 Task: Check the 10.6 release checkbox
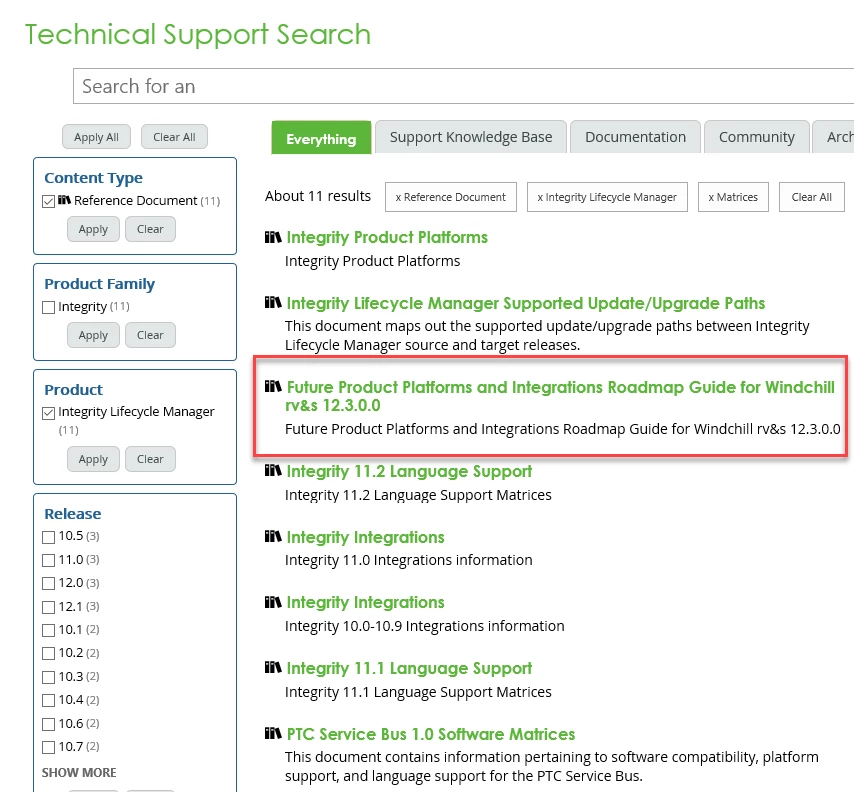click(48, 724)
